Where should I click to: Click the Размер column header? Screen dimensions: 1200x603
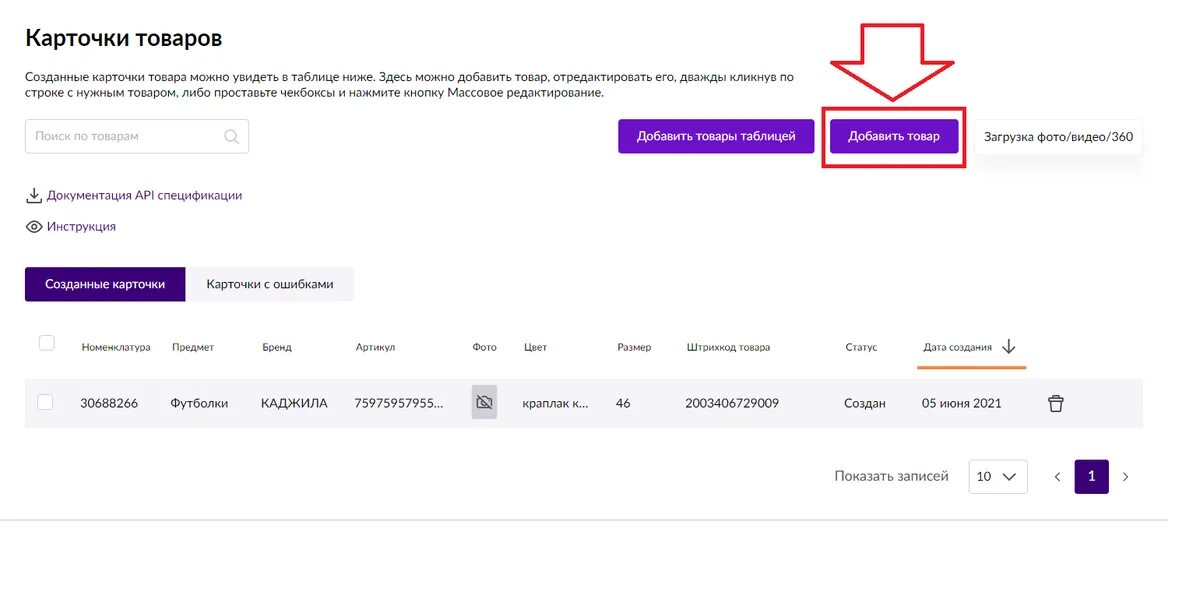(x=634, y=348)
